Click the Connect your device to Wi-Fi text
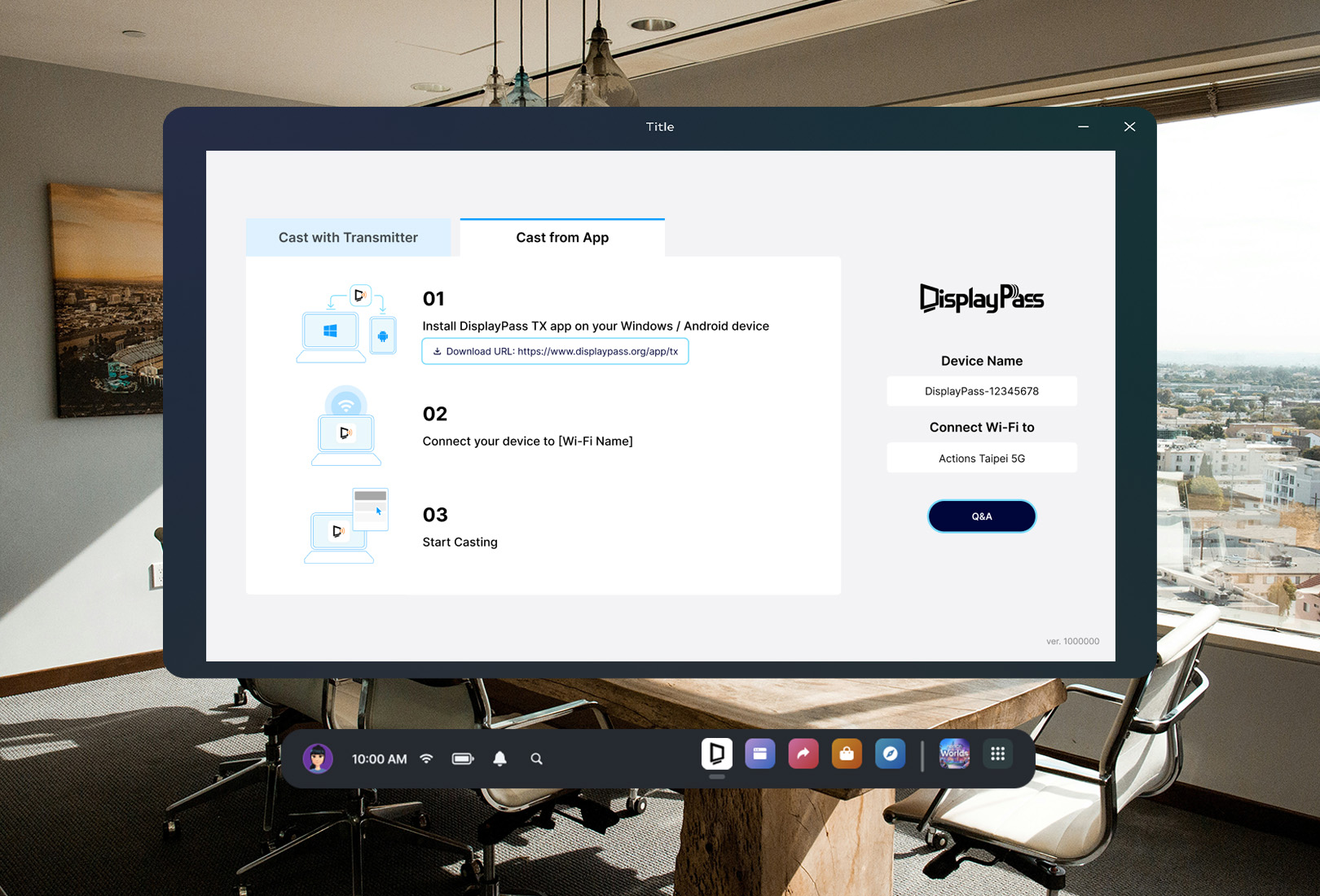 (527, 441)
